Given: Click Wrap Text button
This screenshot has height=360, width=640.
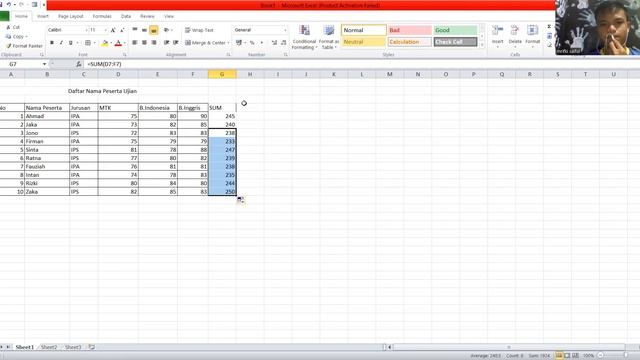Looking at the screenshot, I should tap(199, 30).
